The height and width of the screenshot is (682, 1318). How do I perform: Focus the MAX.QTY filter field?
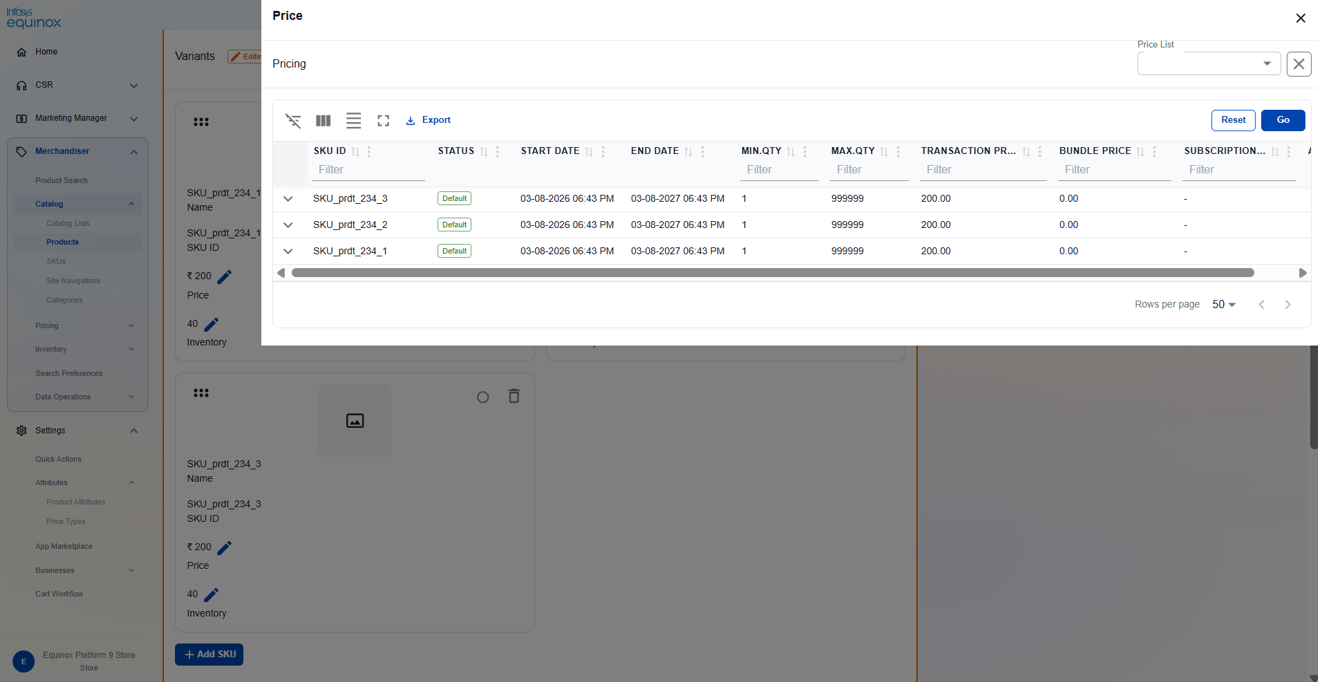pos(870,170)
